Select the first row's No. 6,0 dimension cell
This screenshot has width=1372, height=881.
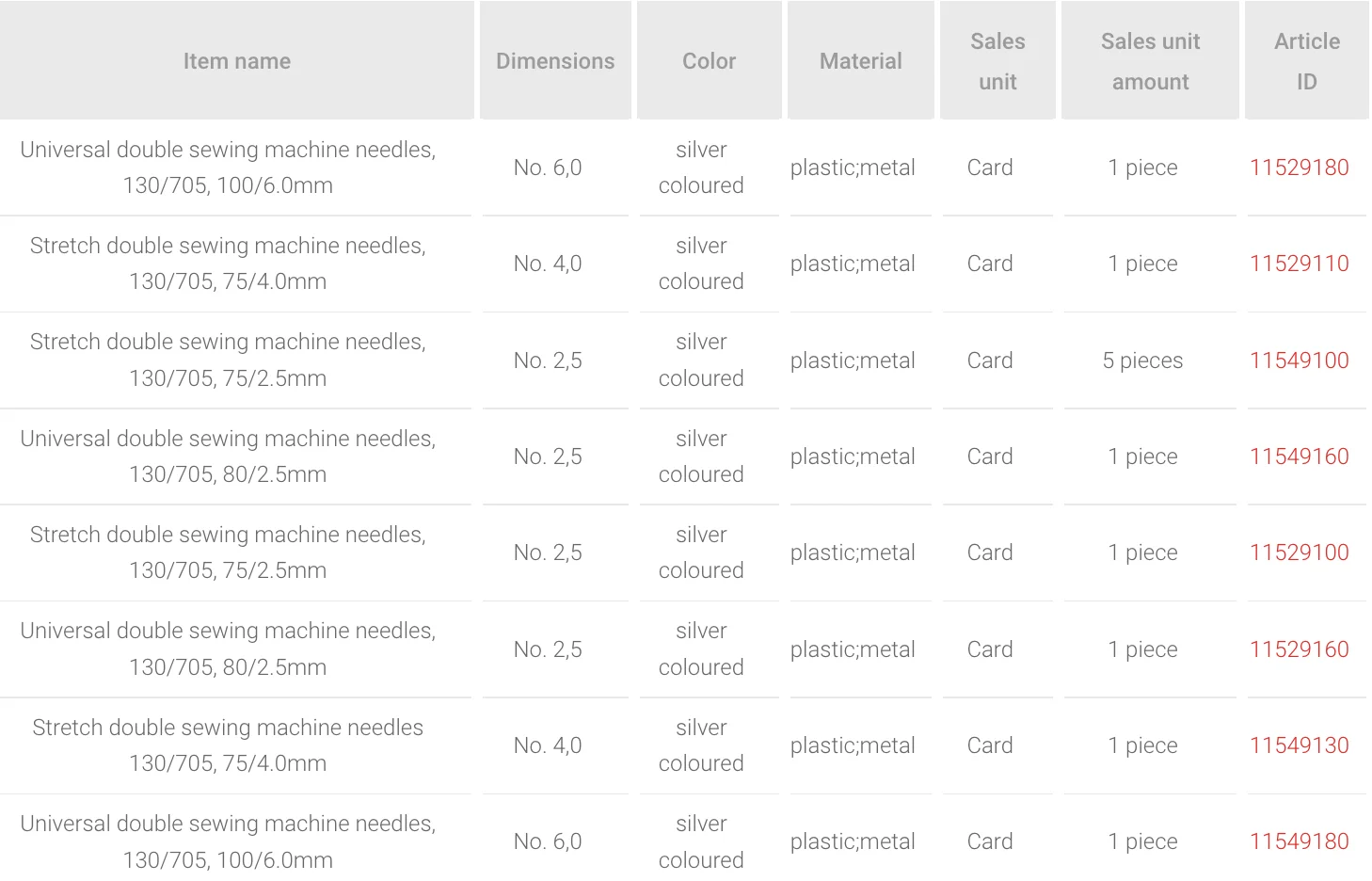tap(548, 168)
